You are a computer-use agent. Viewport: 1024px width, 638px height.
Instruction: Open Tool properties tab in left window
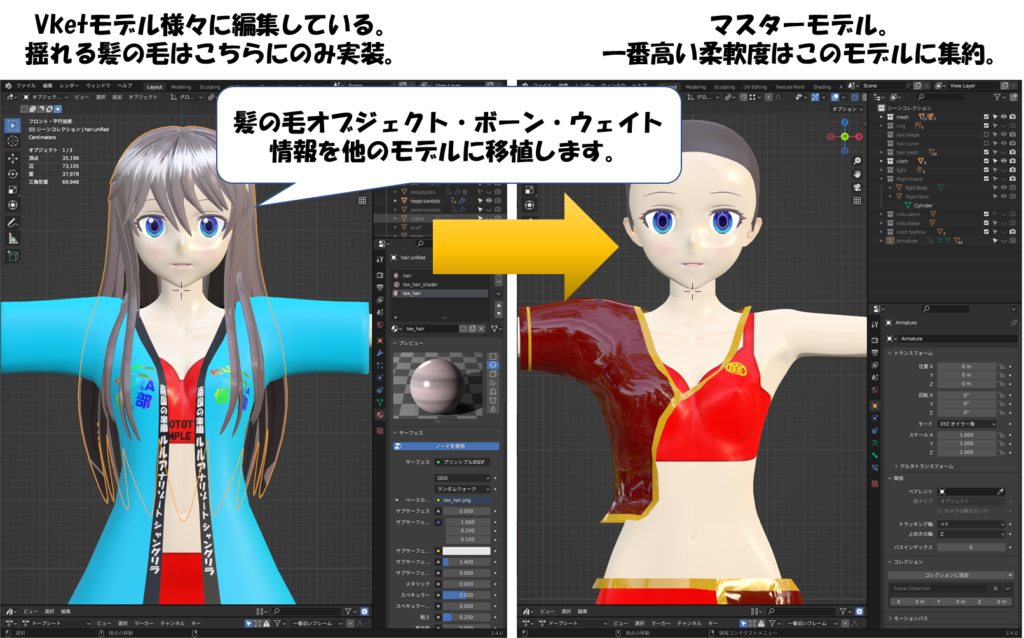(380, 259)
